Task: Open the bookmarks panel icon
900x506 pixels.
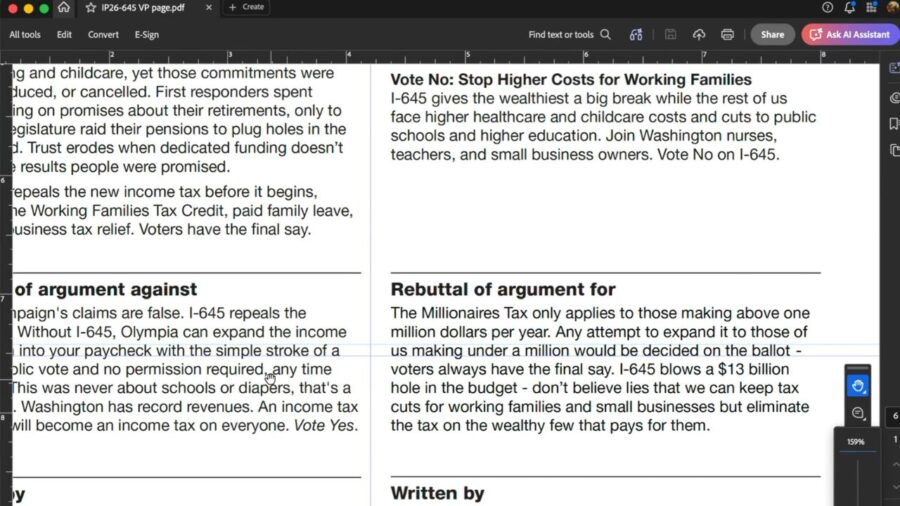Action: click(894, 124)
